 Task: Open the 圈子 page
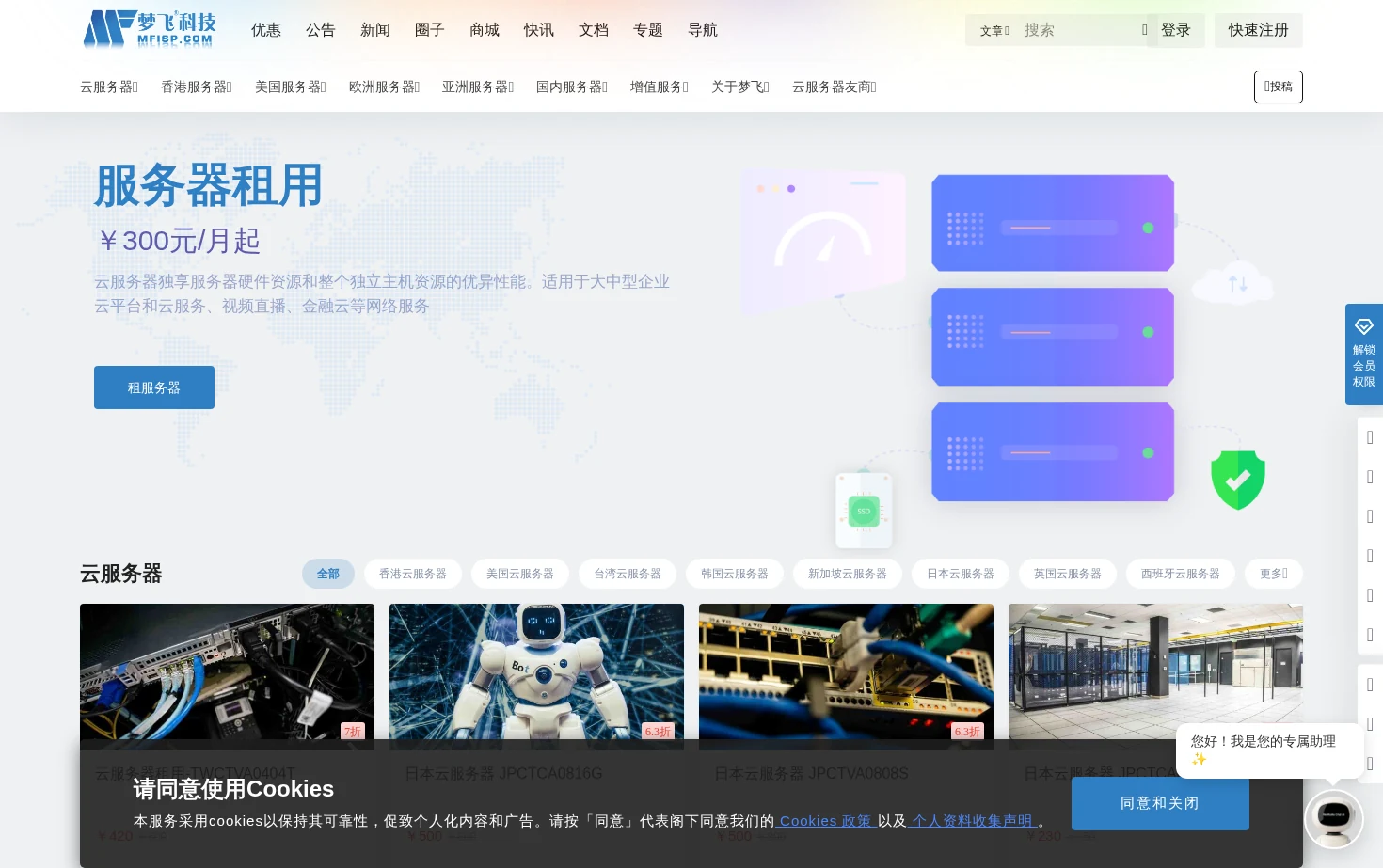tap(430, 30)
